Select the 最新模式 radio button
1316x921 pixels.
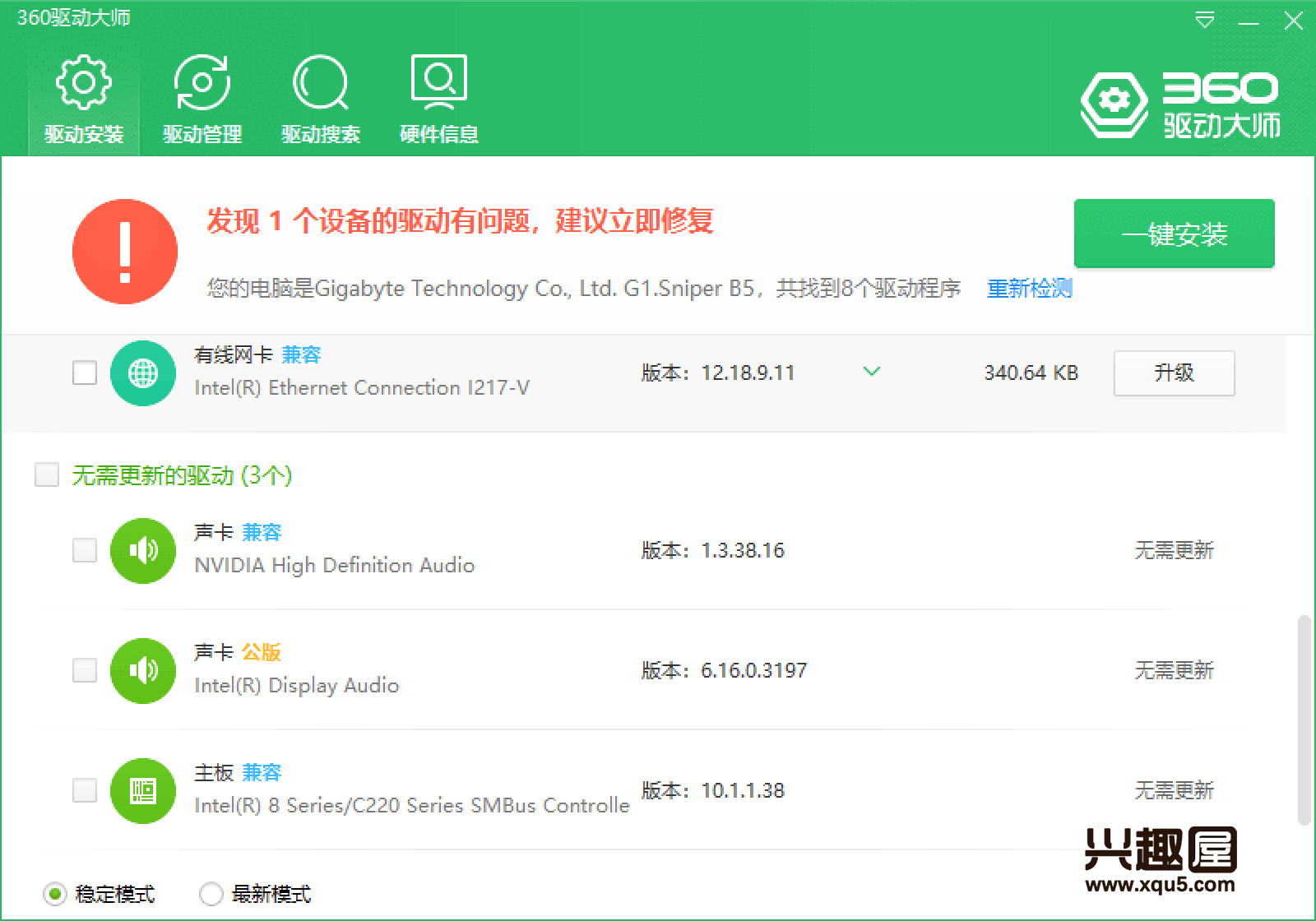pos(211,894)
